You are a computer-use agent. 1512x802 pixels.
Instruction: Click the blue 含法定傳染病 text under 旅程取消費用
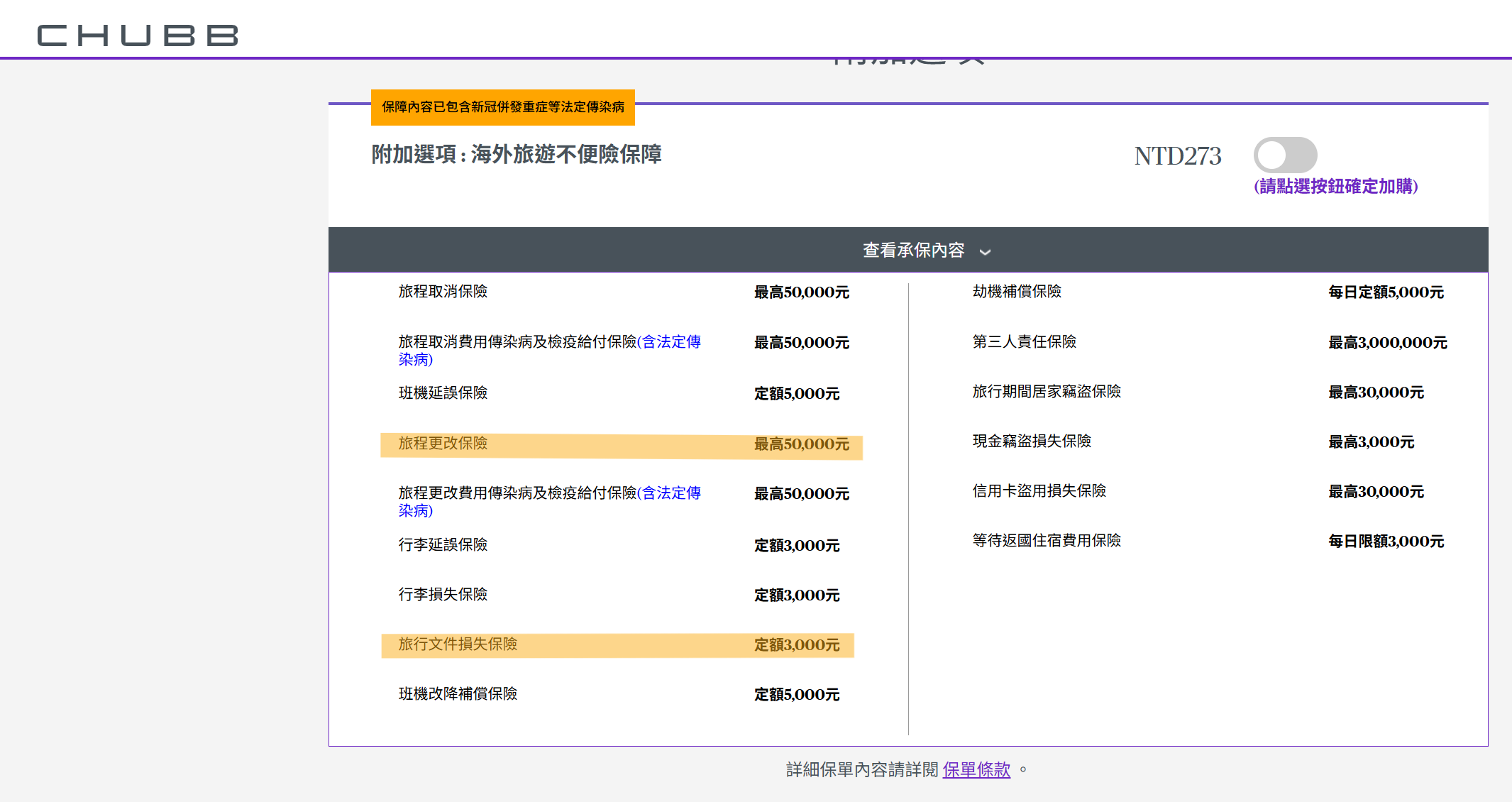pyautogui.click(x=671, y=342)
